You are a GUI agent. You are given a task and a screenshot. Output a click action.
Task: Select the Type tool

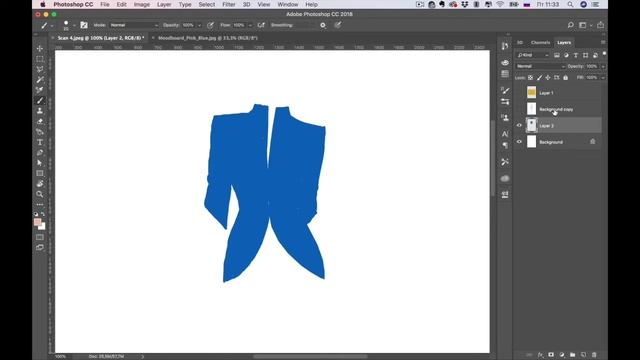coord(40,142)
